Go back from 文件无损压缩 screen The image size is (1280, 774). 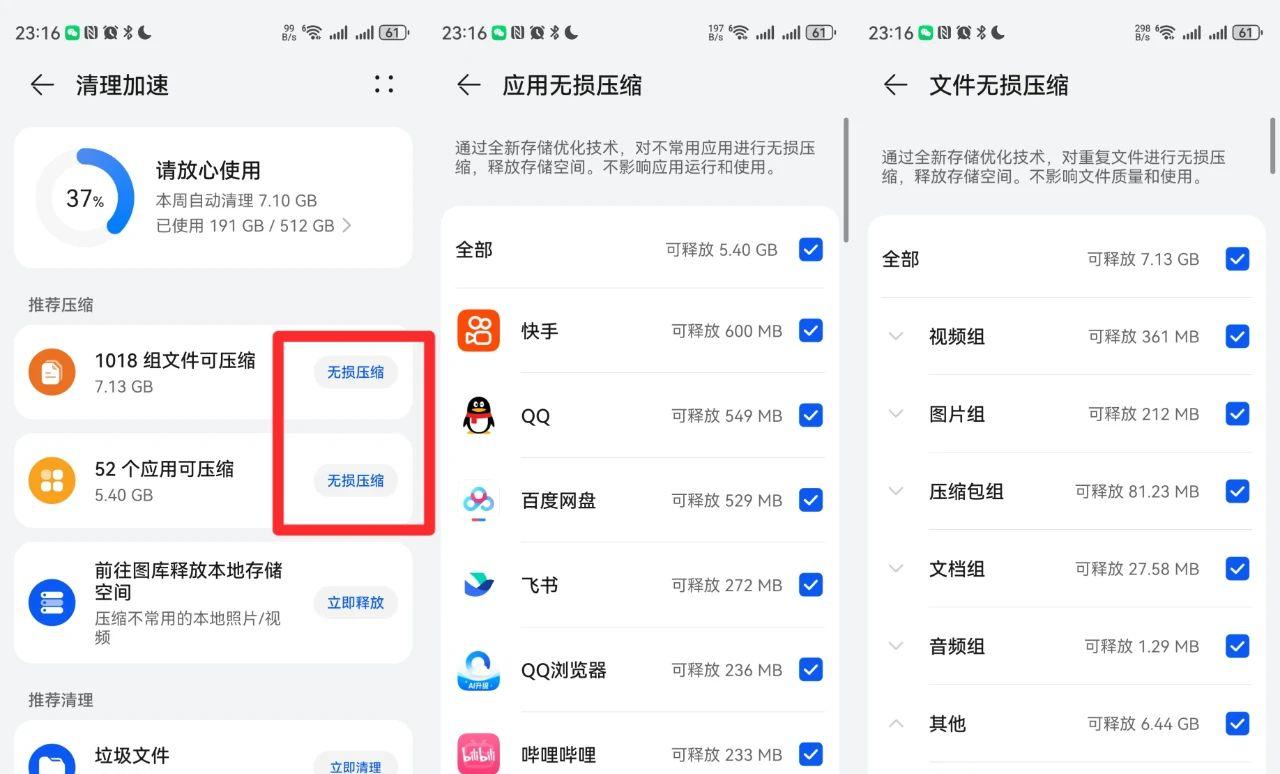895,85
